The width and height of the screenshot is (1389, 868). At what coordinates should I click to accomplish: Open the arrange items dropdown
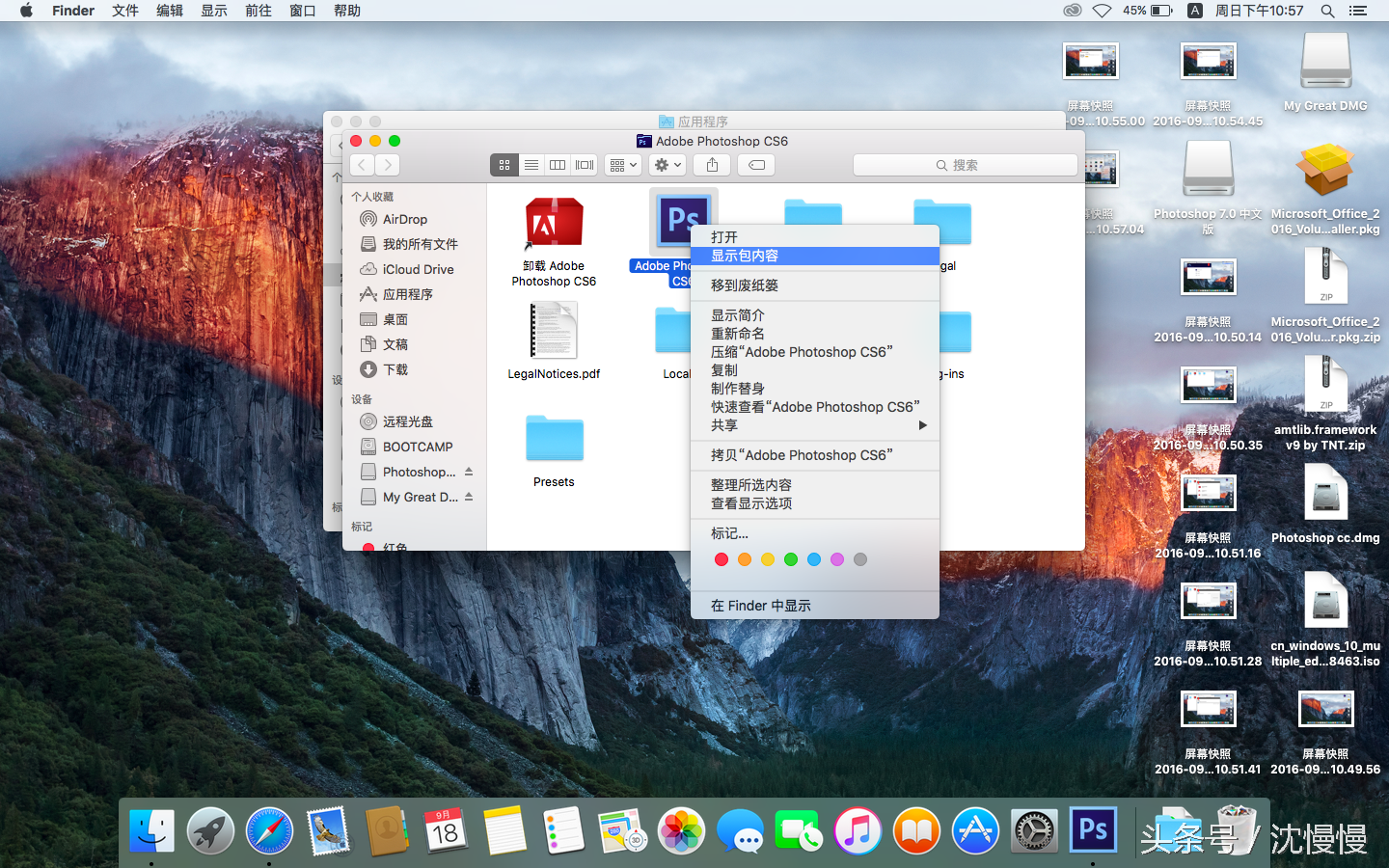click(x=623, y=165)
